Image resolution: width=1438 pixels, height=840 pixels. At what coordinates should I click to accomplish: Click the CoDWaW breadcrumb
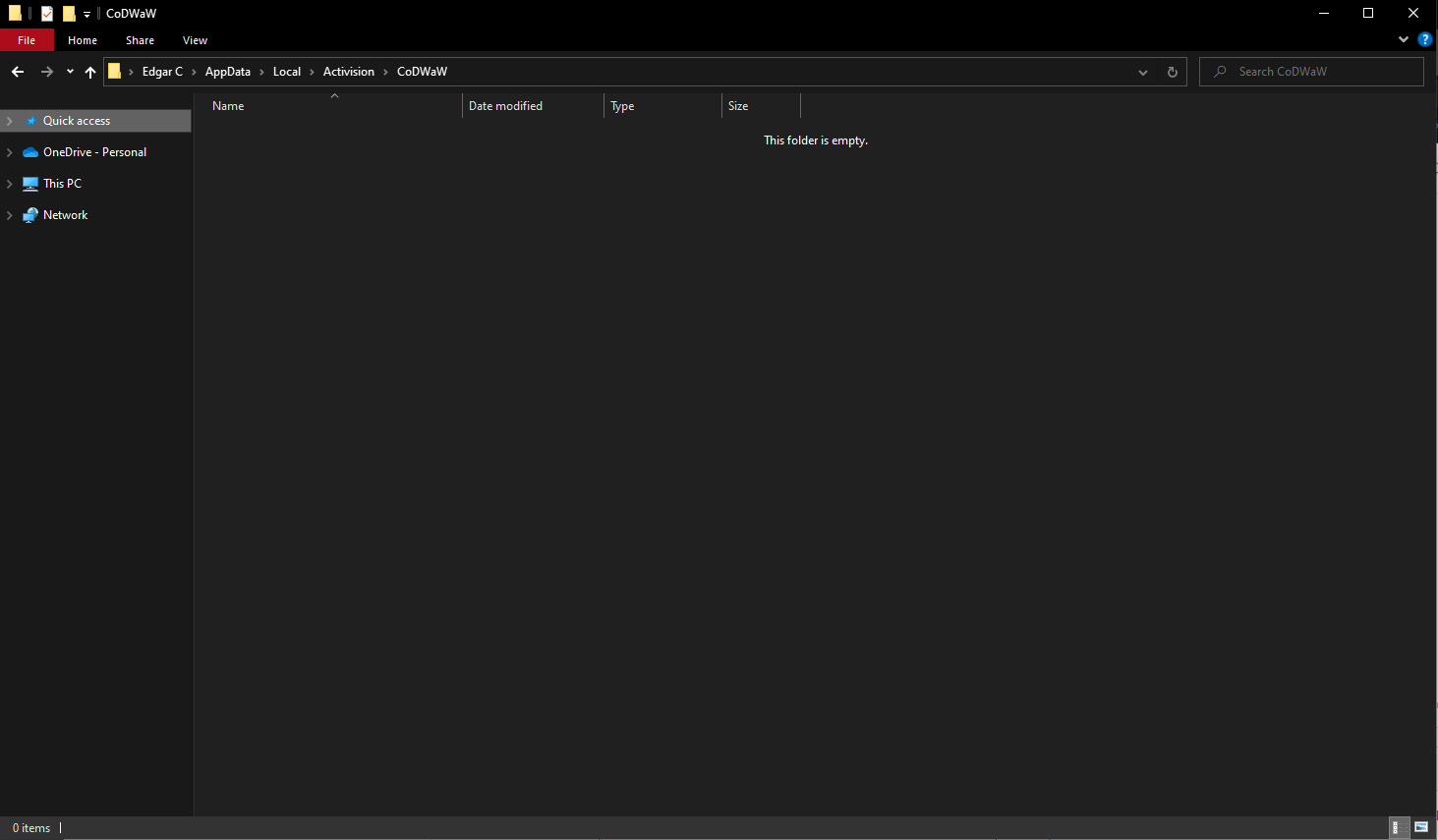(x=422, y=72)
